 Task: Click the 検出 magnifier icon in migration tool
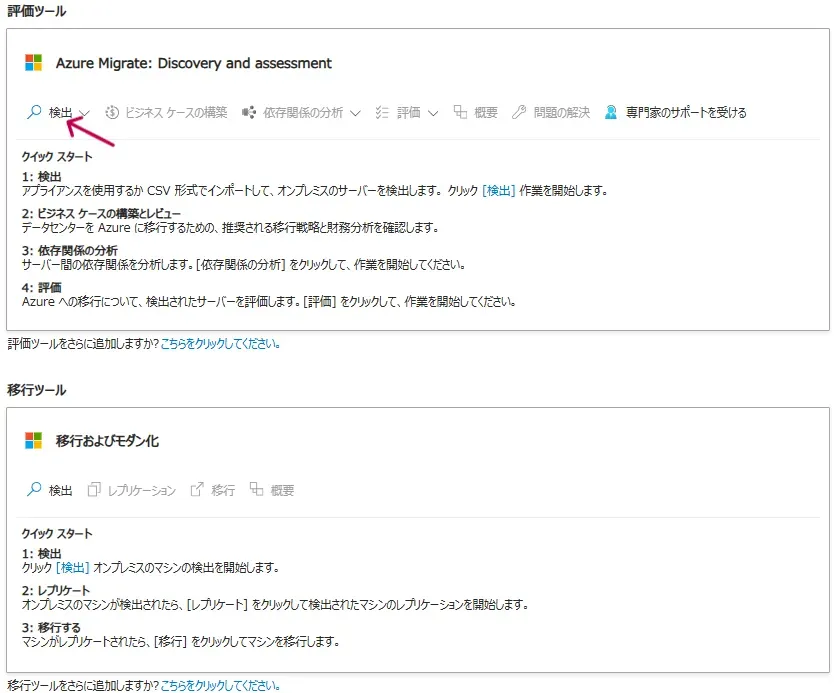pos(34,489)
